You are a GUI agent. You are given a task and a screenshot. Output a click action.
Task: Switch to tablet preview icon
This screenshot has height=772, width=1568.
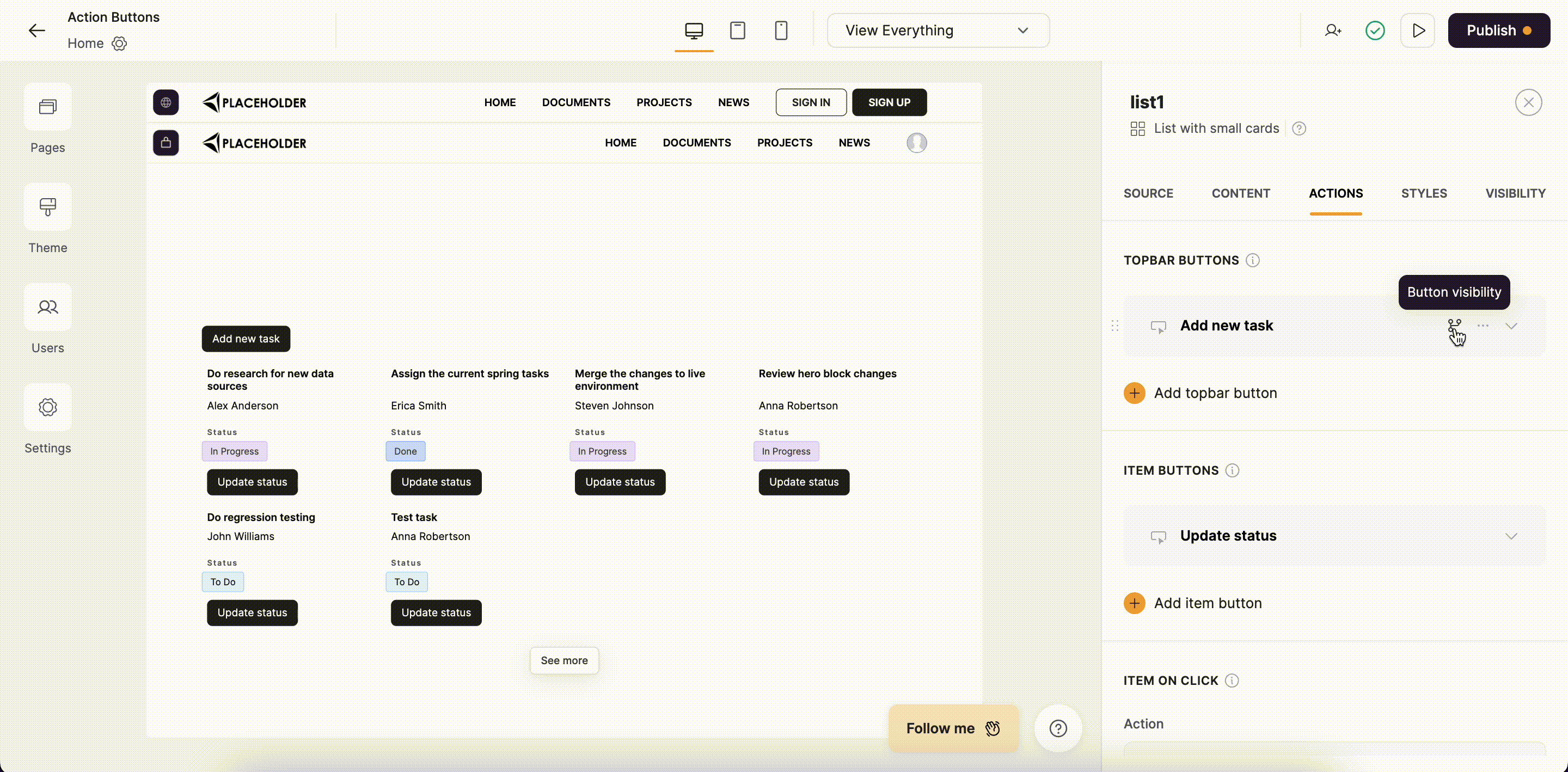pyautogui.click(x=737, y=30)
